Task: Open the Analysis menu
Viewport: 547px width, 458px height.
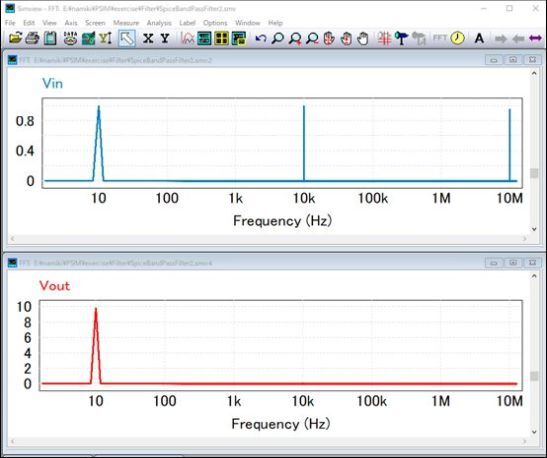Action: [x=159, y=23]
